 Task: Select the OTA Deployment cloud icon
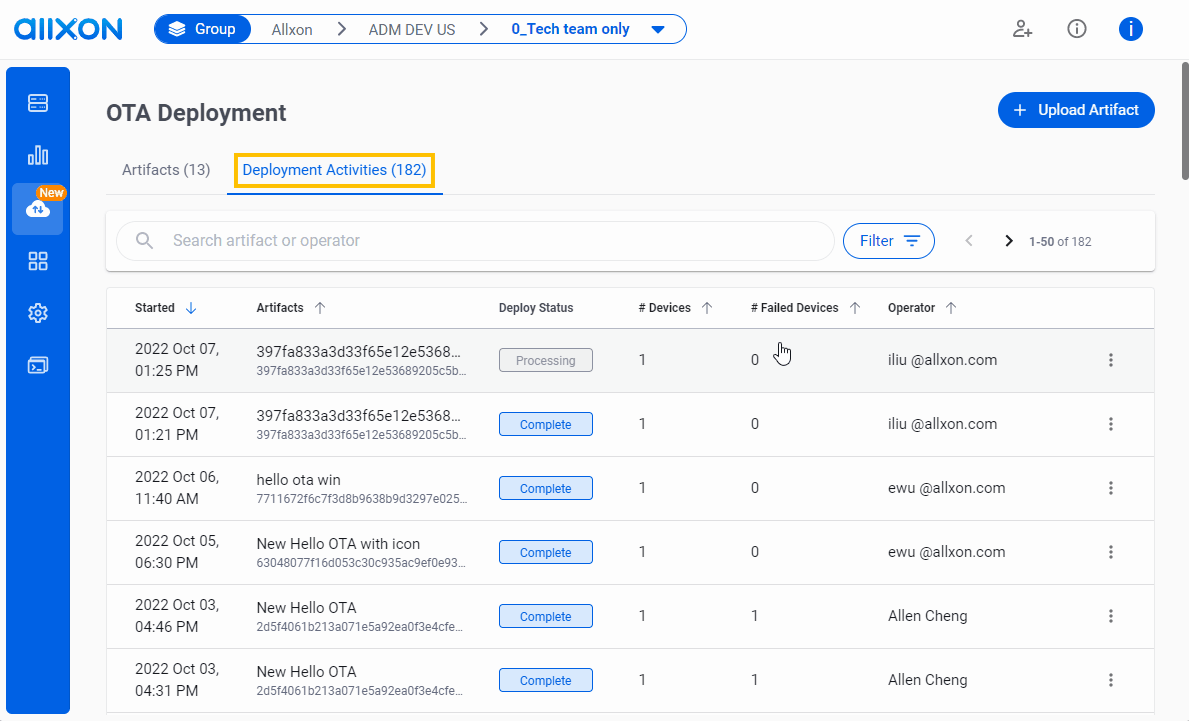[37, 209]
